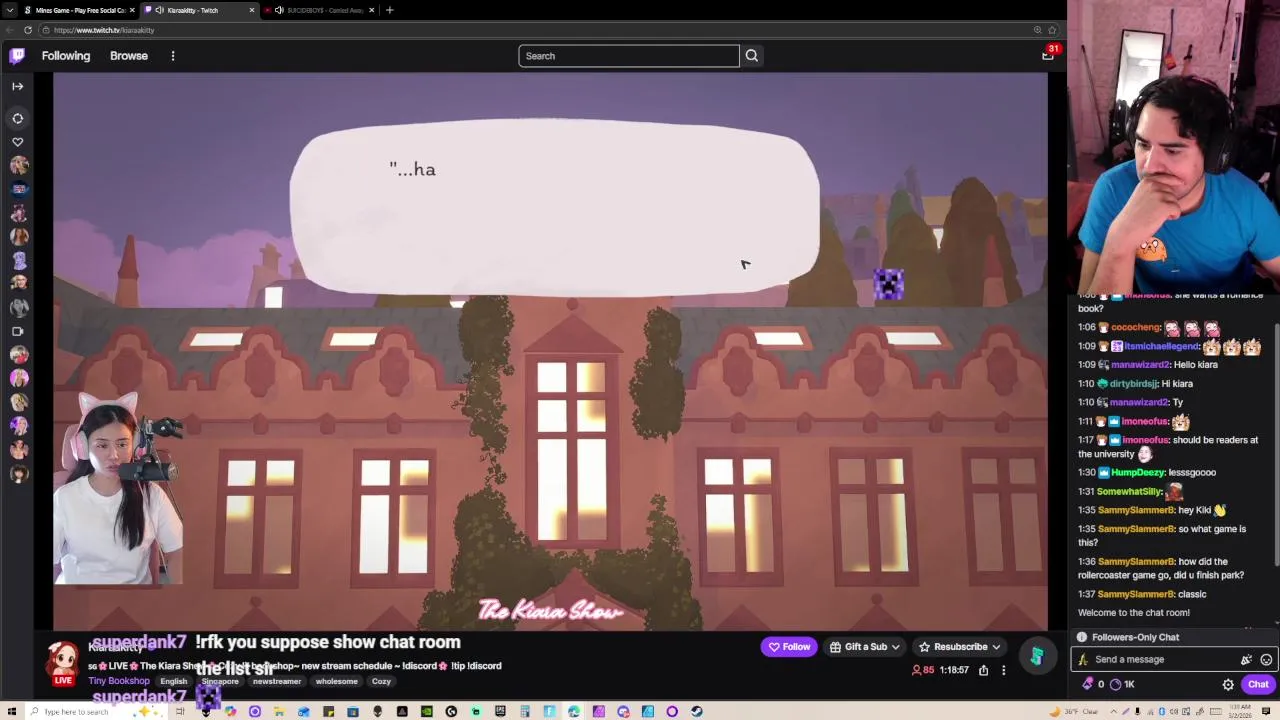Click the search magnifier button
The image size is (1280, 720).
[752, 56]
